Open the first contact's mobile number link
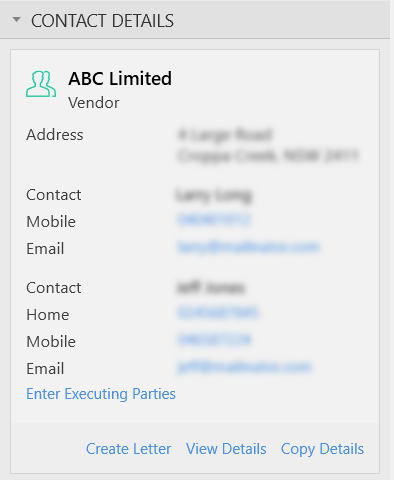 pos(214,220)
